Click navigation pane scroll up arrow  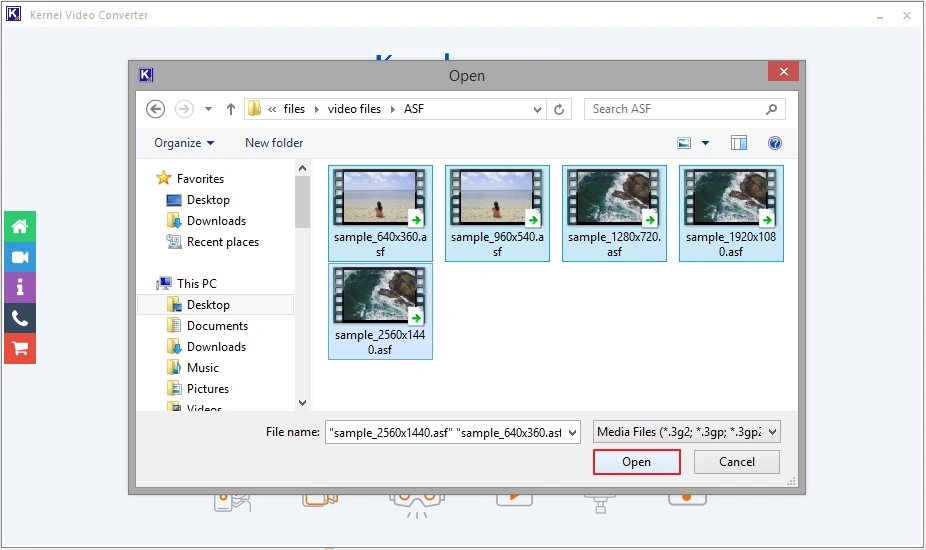tap(302, 168)
